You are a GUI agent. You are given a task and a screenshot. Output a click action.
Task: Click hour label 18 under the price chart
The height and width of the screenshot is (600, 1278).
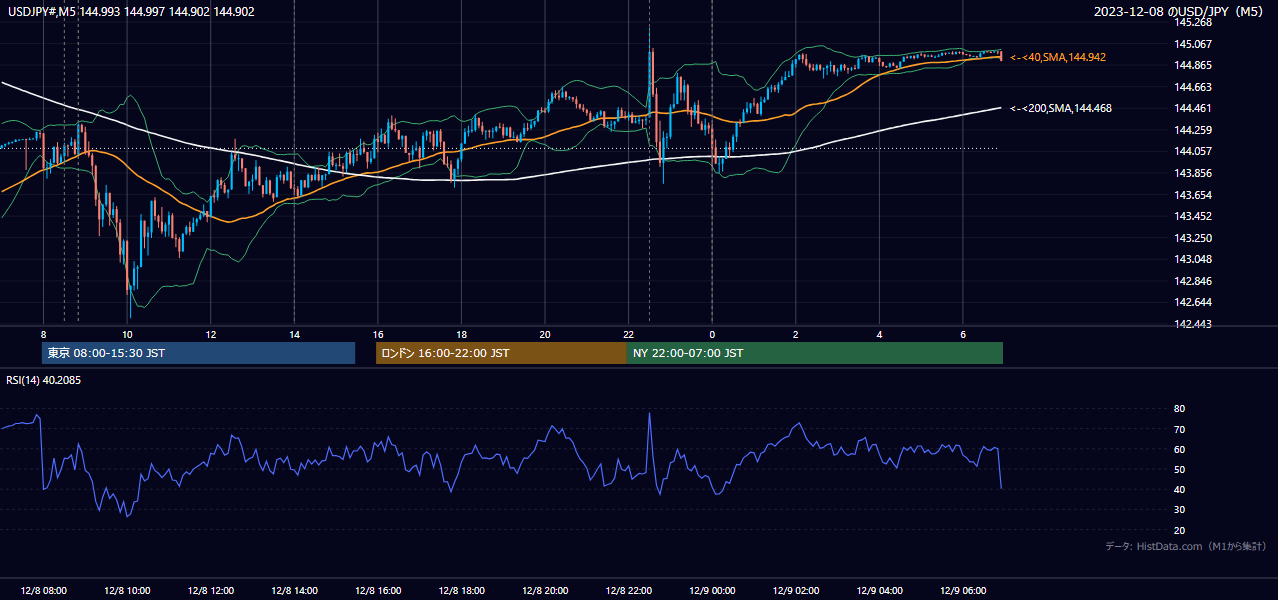coord(461,334)
